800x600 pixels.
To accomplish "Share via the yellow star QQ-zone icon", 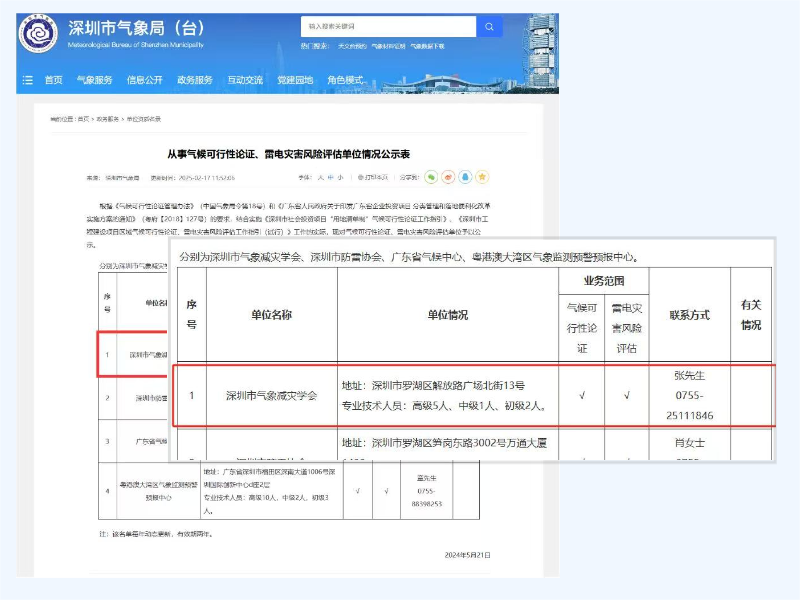I will point(482,177).
